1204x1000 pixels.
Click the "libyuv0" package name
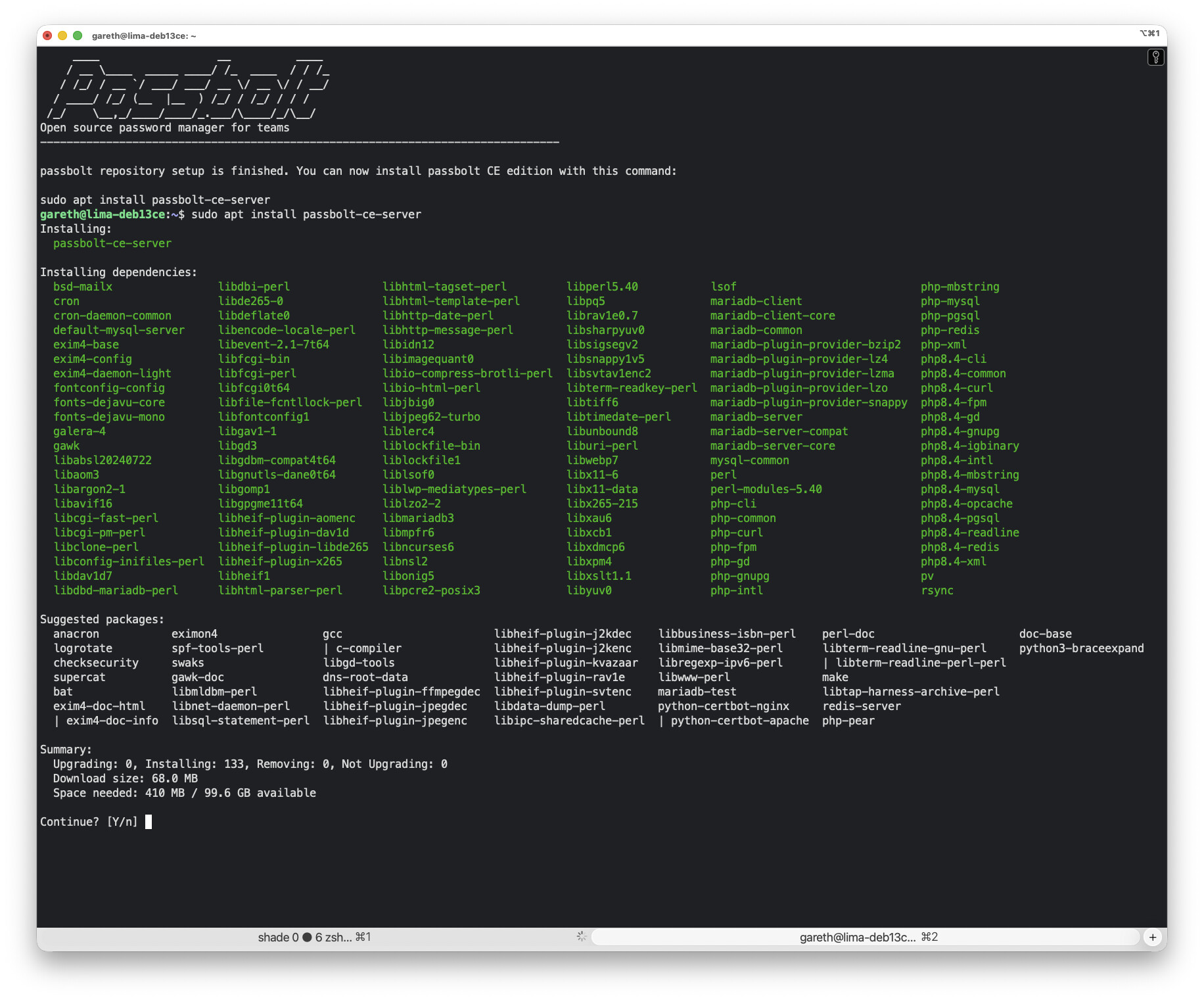(x=589, y=590)
